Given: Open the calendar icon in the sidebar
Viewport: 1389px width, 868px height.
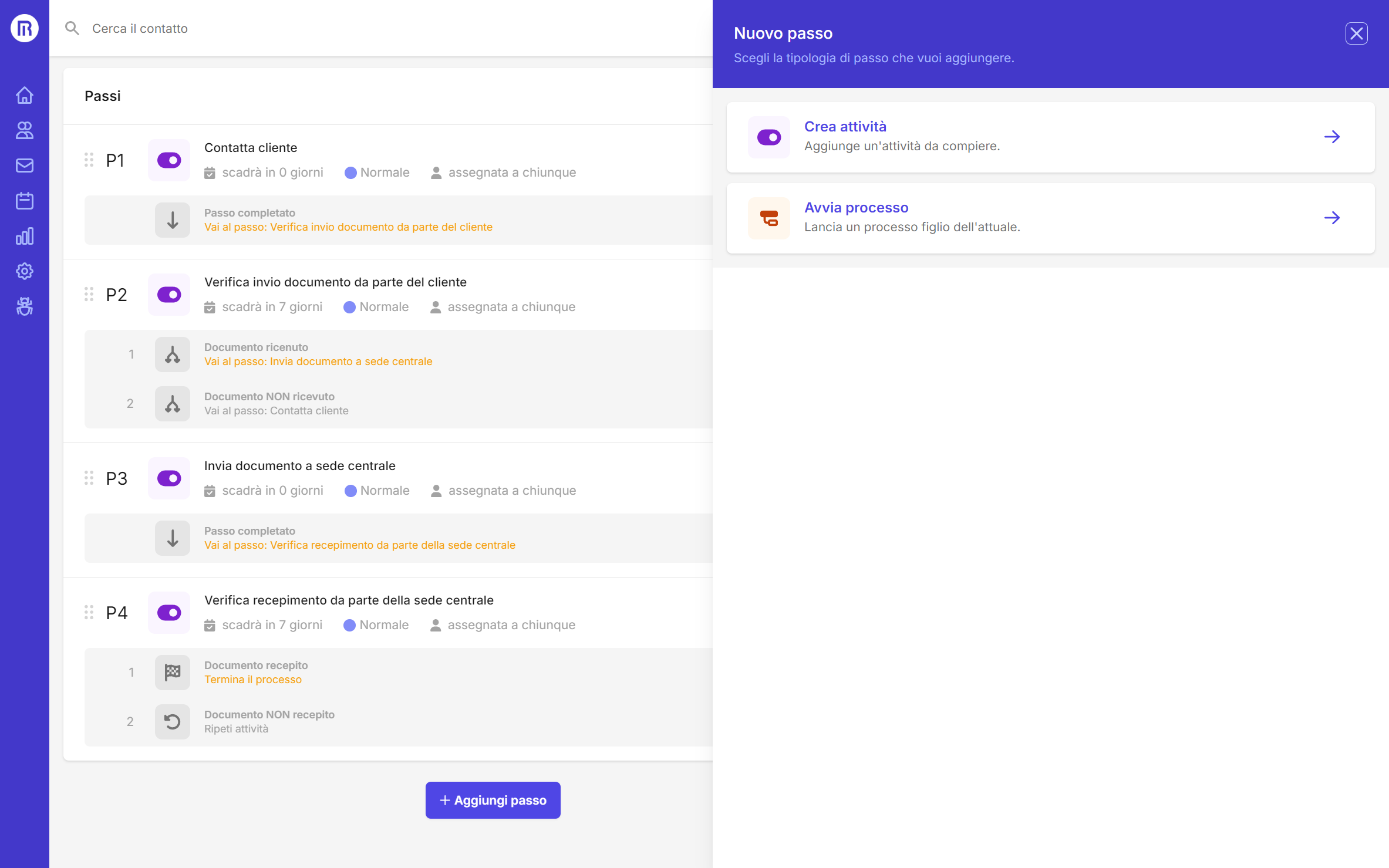Looking at the screenshot, I should [25, 201].
